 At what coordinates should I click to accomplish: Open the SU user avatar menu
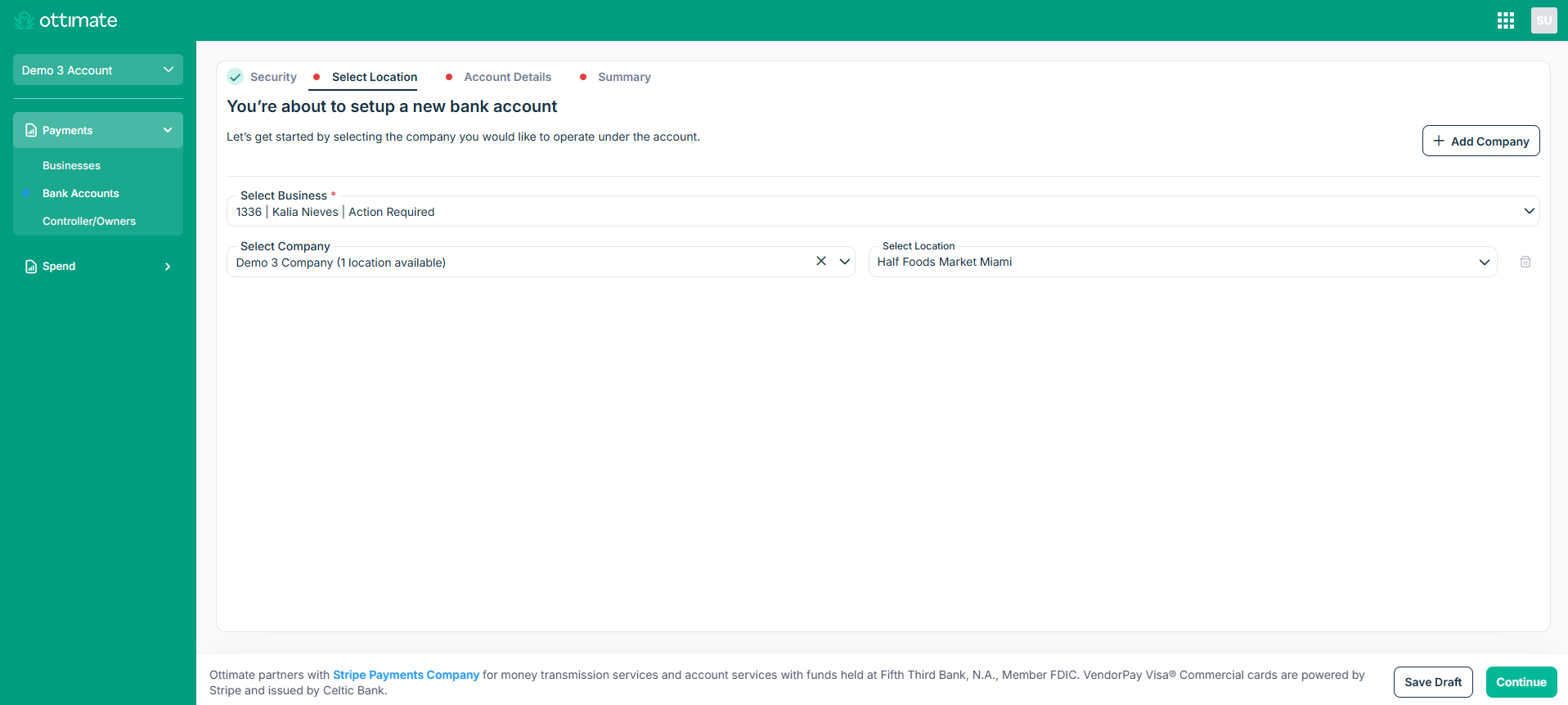pyautogui.click(x=1544, y=20)
